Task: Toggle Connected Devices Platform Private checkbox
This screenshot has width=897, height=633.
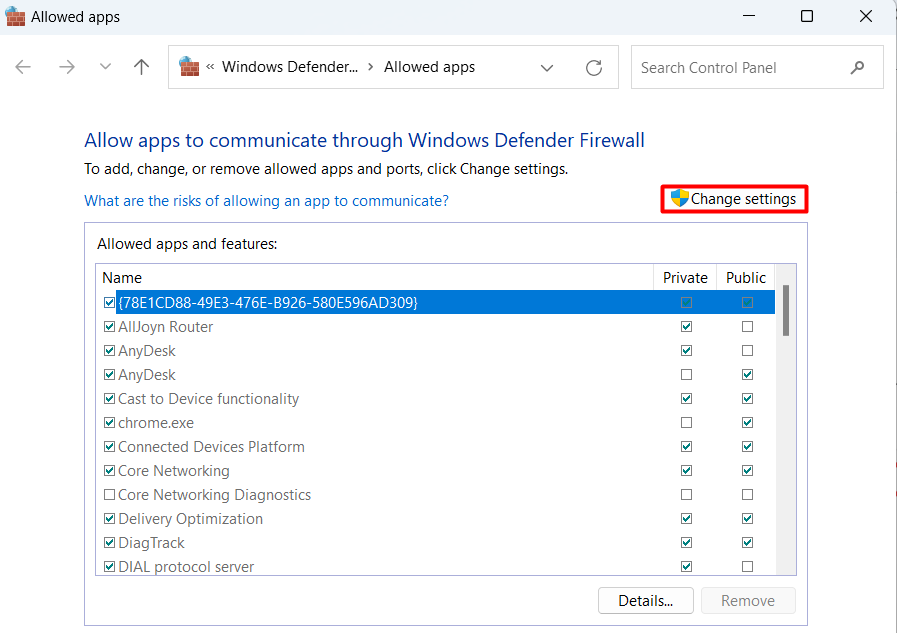Action: click(686, 447)
